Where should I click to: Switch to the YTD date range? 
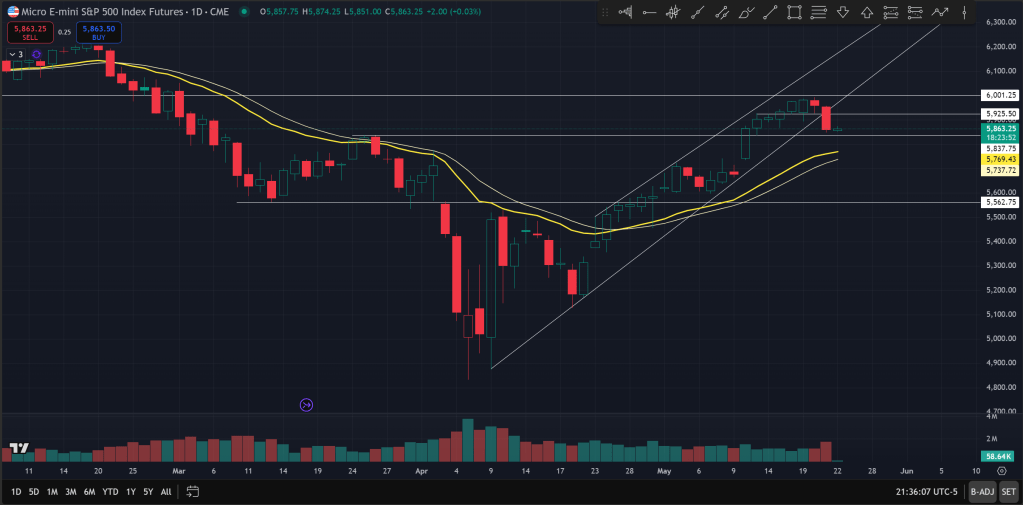click(x=110, y=492)
